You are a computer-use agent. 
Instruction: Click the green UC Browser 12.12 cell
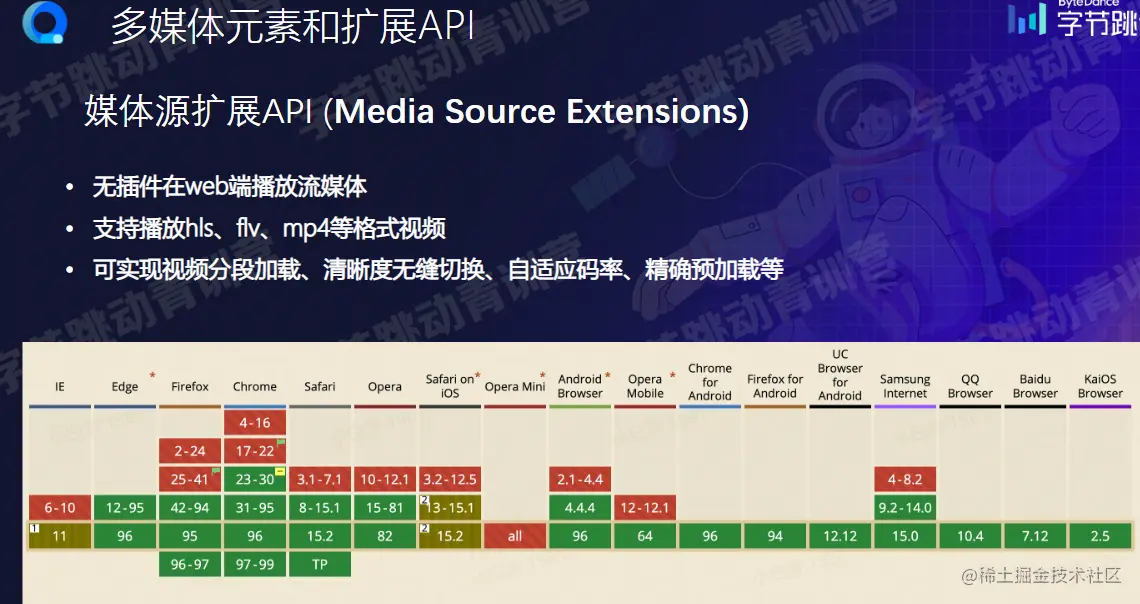(840, 536)
